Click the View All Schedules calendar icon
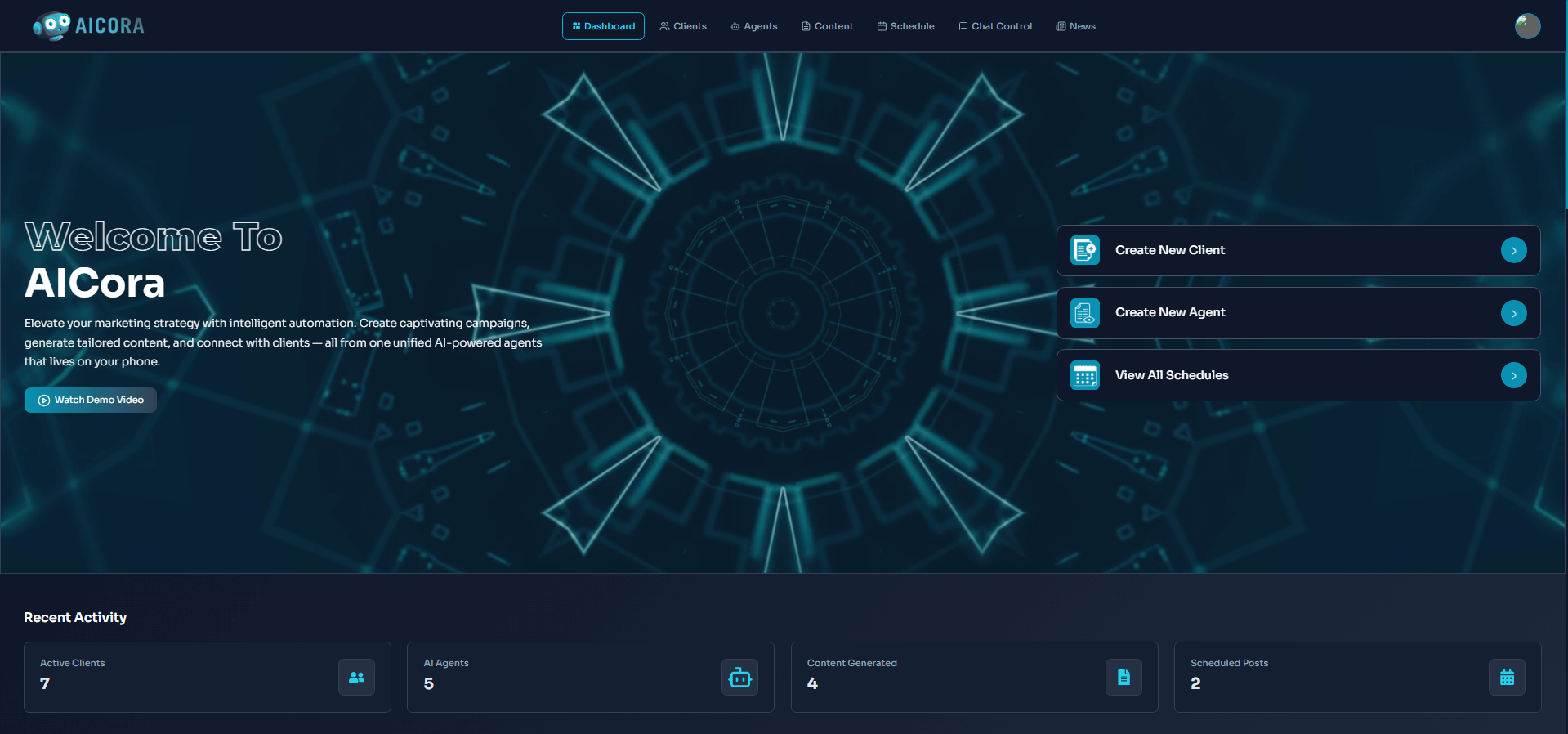 point(1085,375)
